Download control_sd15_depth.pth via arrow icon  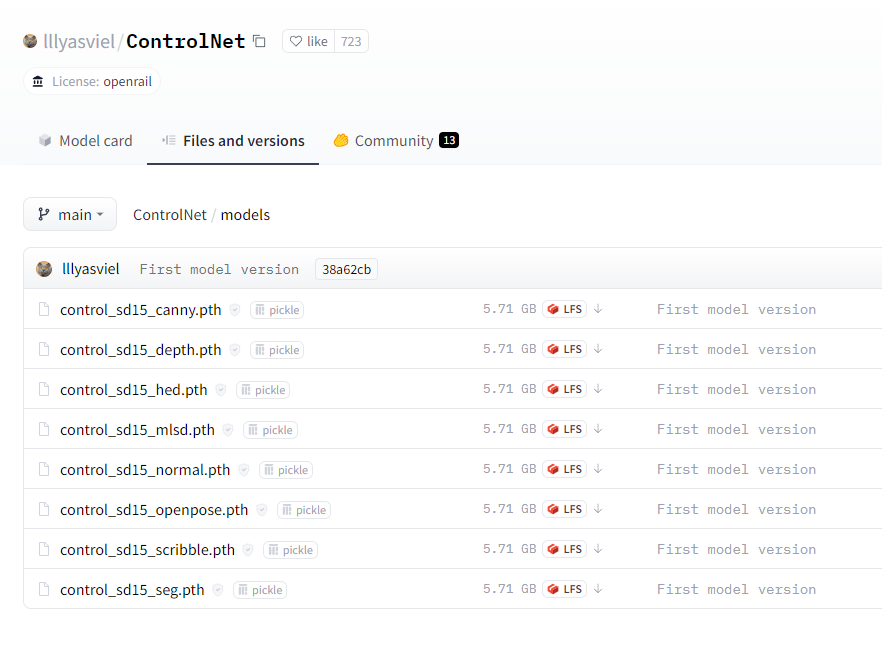coord(598,349)
